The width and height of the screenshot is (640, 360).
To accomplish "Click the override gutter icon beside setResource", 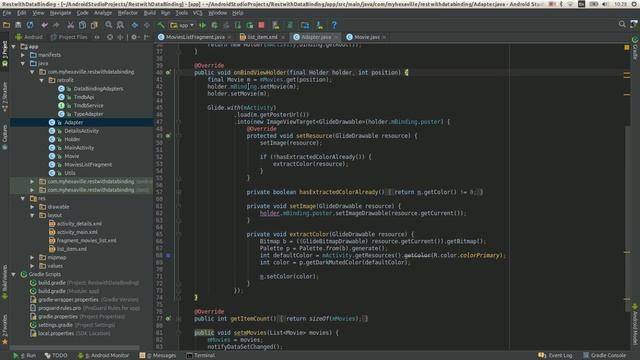I will pos(168,136).
